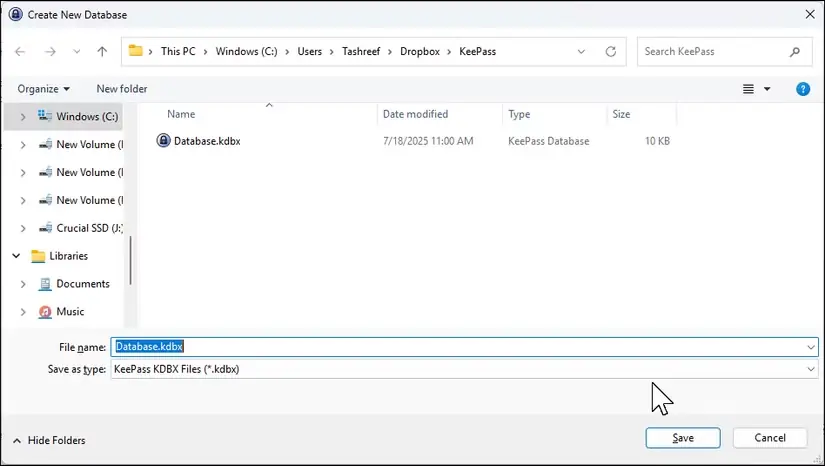
Task: Expand the Crucial SSD (J:) node
Action: tap(23, 228)
